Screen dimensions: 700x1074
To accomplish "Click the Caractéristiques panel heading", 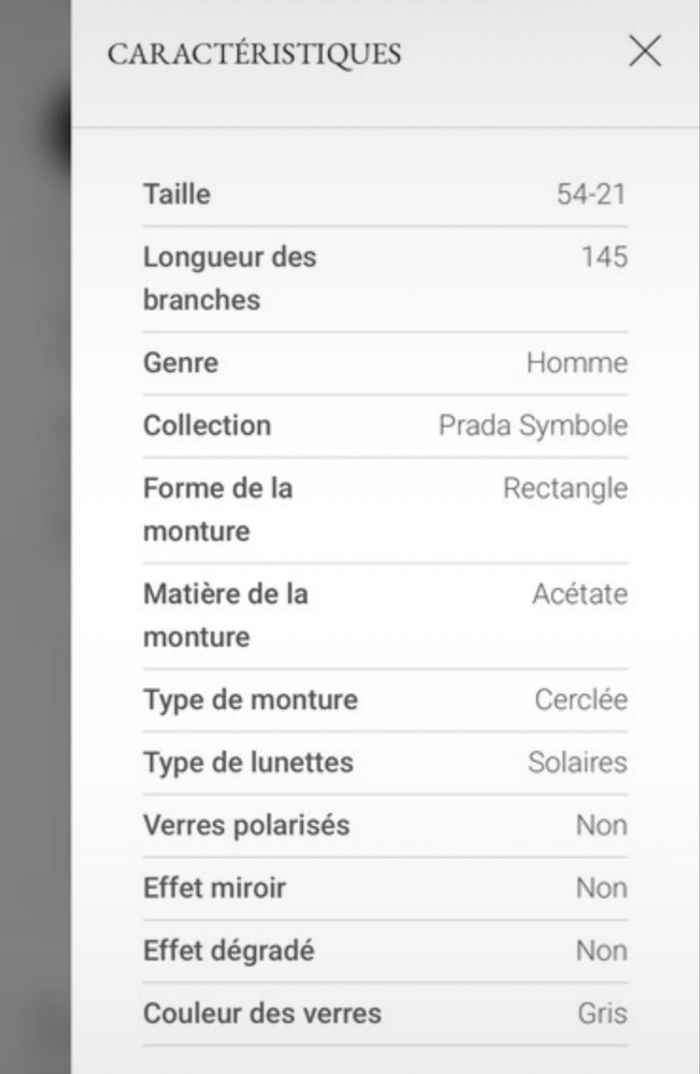I will point(254,53).
